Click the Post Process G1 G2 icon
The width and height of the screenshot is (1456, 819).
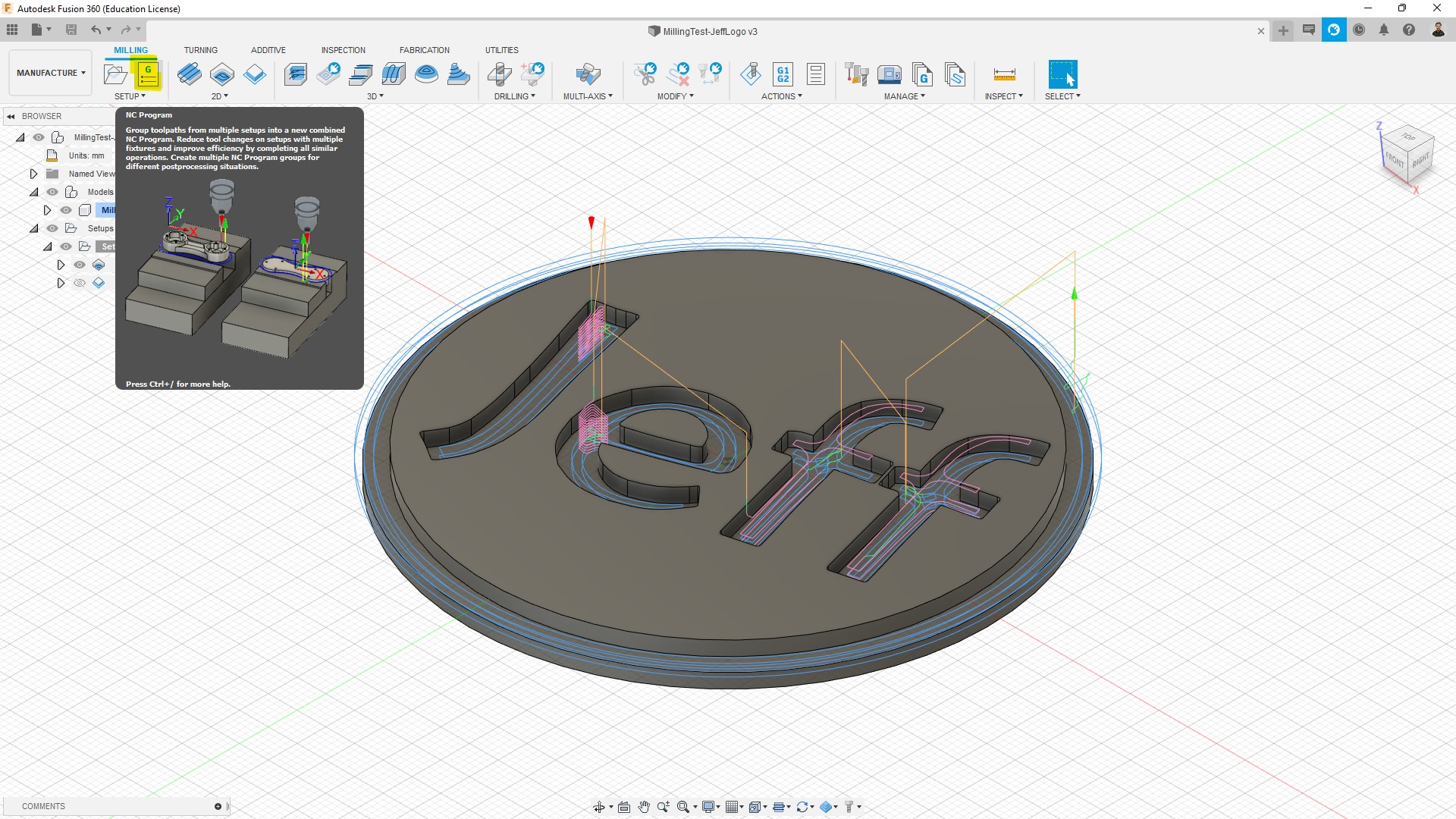pyautogui.click(x=783, y=74)
